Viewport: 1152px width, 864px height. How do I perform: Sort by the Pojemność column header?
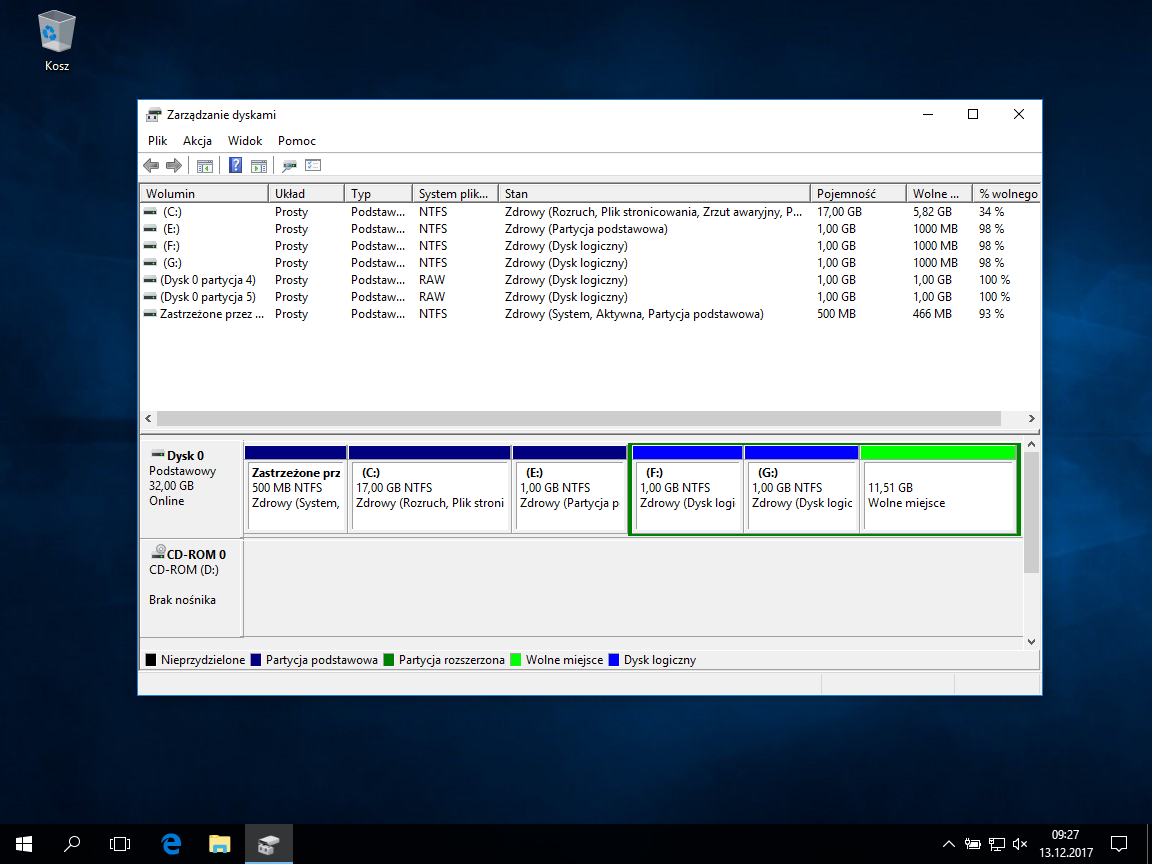click(x=858, y=193)
